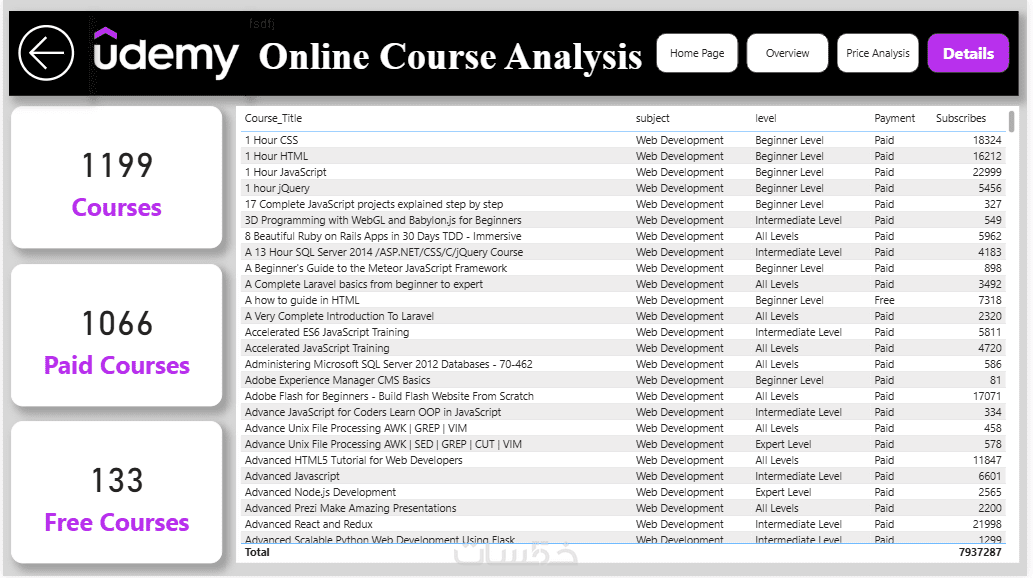The width and height of the screenshot is (1033, 578).
Task: Go to the Overview page
Action: click(x=787, y=53)
